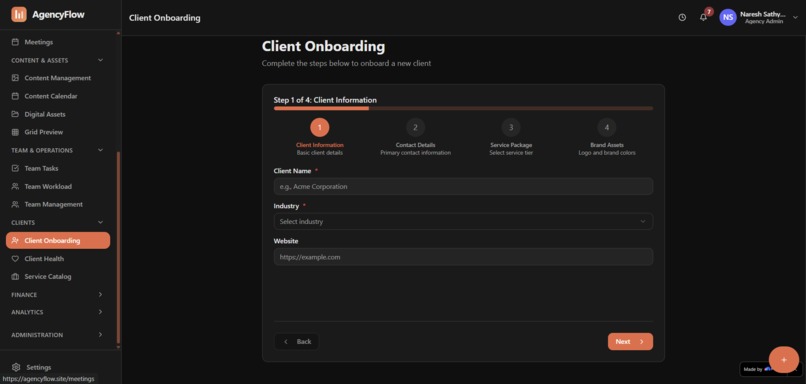Screen dimensions: 806x384
Task: Click the onboarding progress bar
Action: [463, 108]
